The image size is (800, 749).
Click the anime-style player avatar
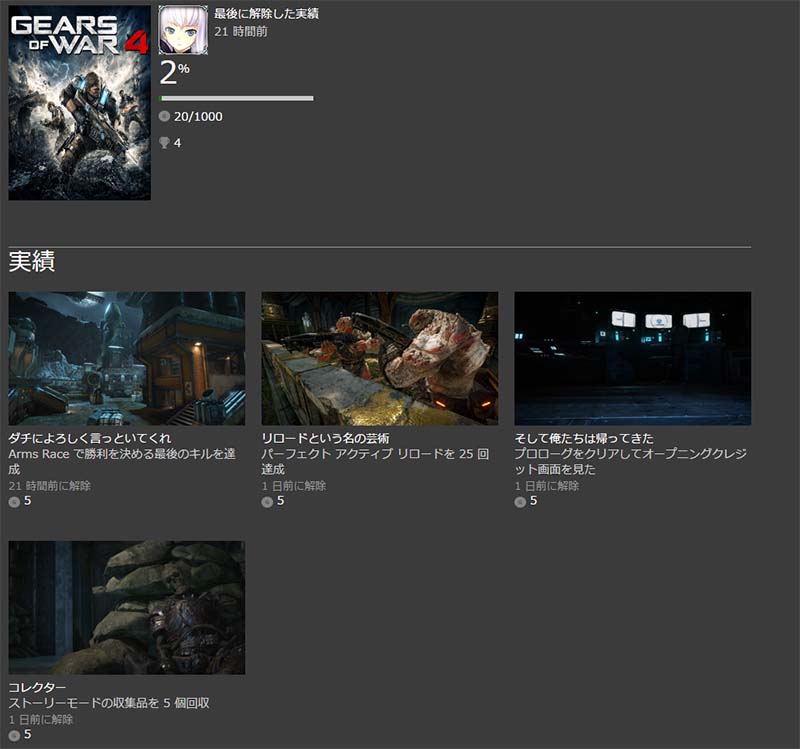pos(183,30)
